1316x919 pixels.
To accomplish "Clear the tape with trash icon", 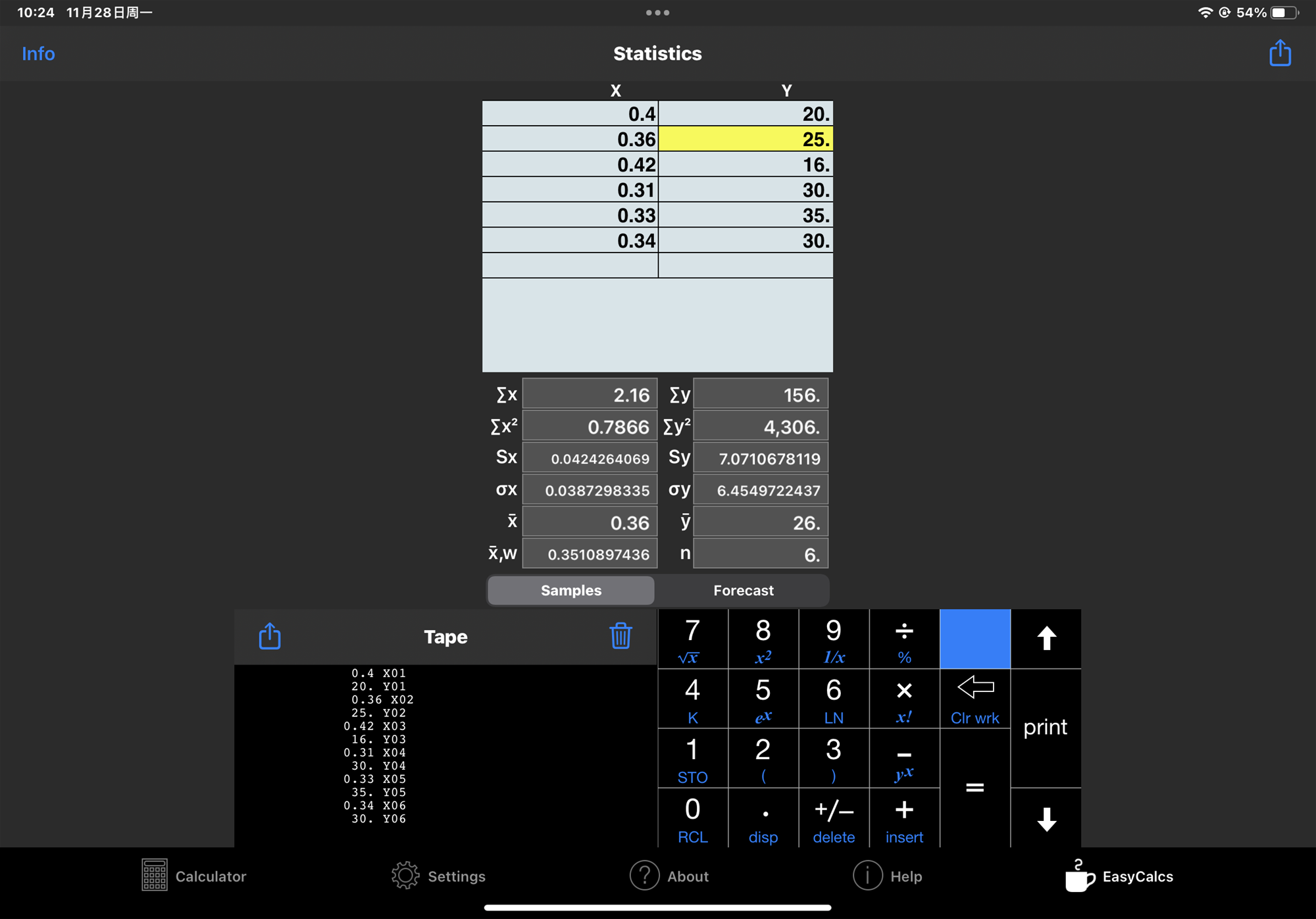I will click(620, 636).
